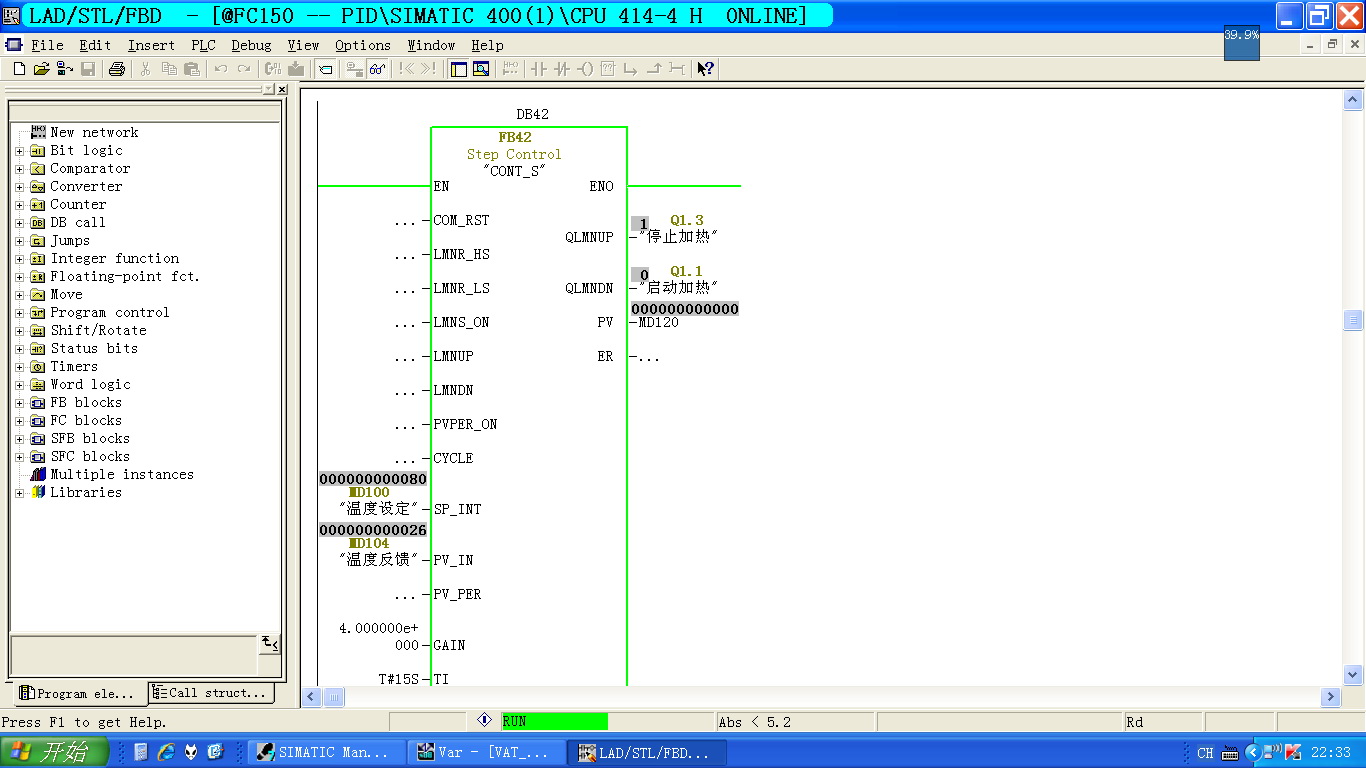Click the Cut scissors toolbar icon
The image size is (1366, 768).
(145, 69)
